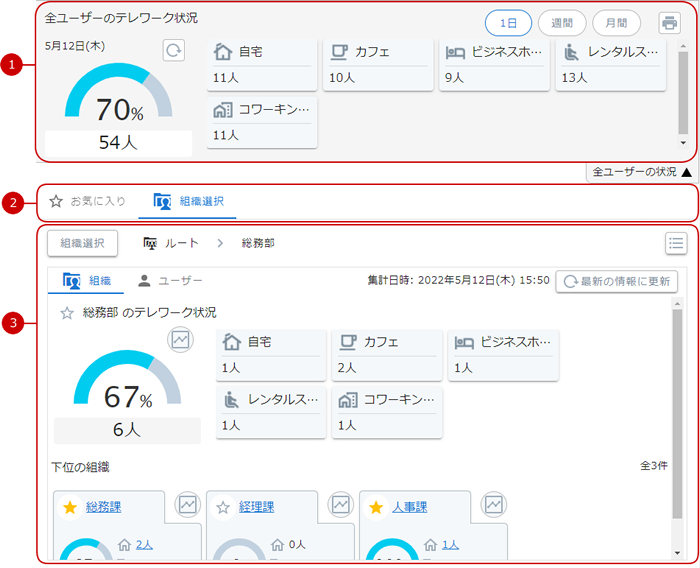Switch to the 組織選択 tab

pyautogui.click(x=188, y=201)
